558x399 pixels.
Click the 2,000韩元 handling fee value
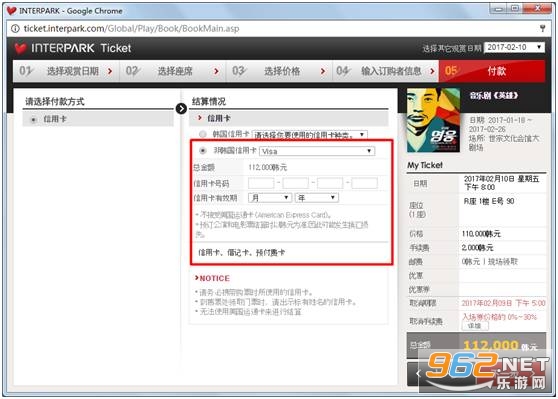click(x=477, y=248)
